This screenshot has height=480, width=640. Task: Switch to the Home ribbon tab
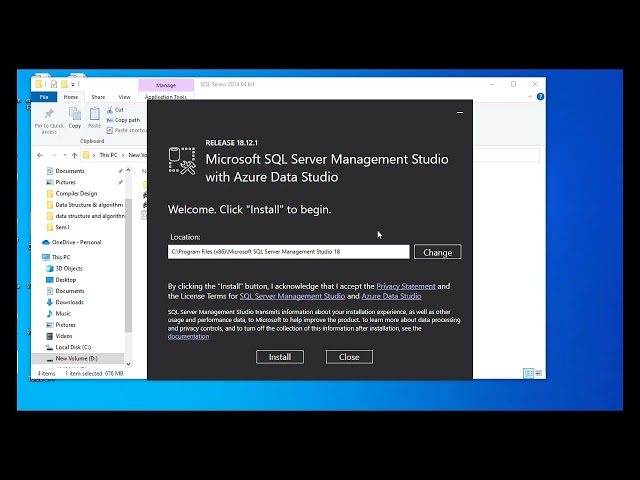click(x=71, y=97)
